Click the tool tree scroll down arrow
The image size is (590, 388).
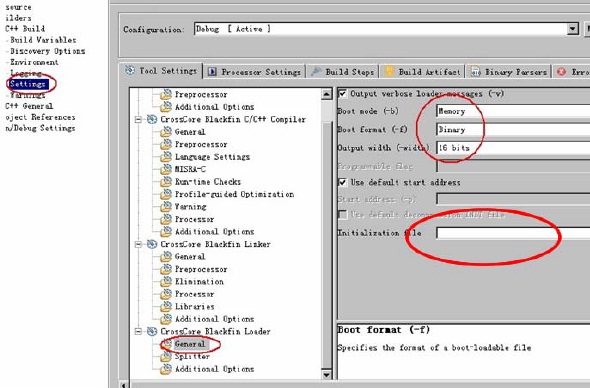pyautogui.click(x=327, y=375)
